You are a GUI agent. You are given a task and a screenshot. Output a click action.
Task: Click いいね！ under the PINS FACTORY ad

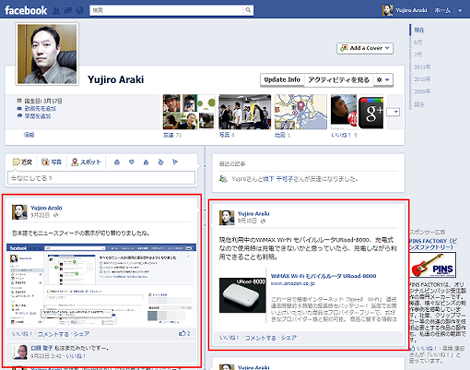click(x=426, y=348)
